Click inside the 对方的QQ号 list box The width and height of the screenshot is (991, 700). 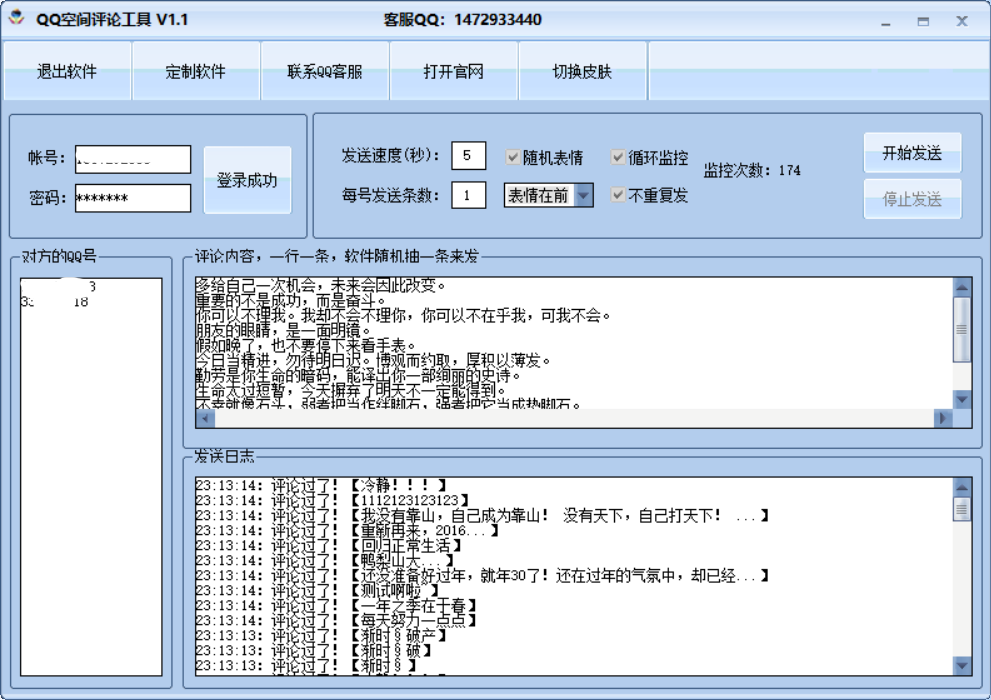click(91, 477)
